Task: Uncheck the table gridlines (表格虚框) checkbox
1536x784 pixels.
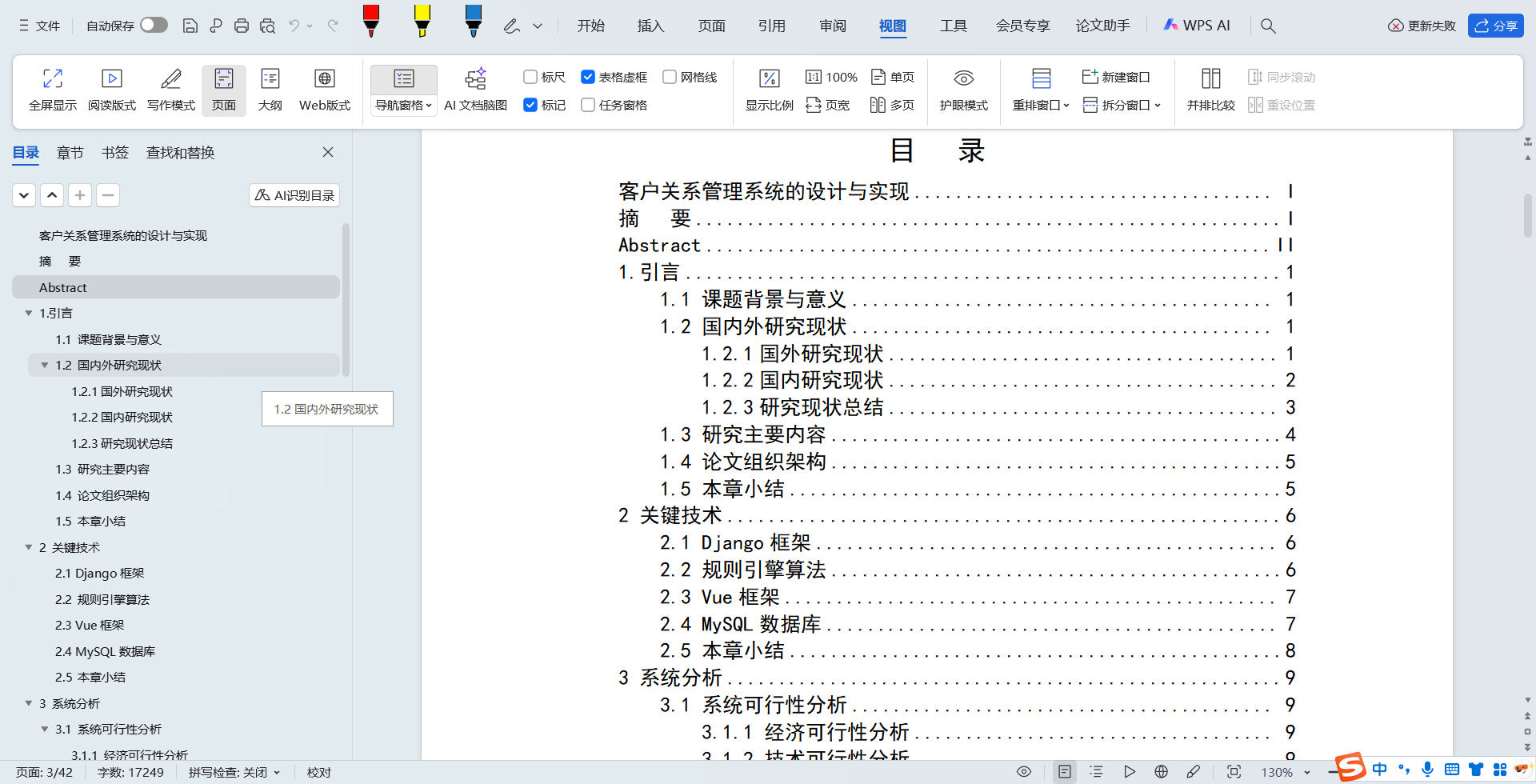Action: point(588,77)
